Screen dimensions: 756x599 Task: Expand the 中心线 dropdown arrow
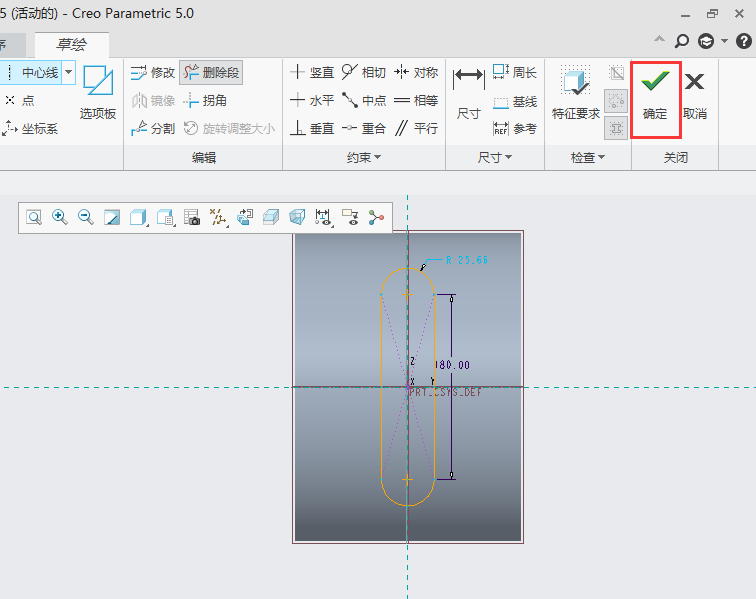pyautogui.click(x=68, y=72)
